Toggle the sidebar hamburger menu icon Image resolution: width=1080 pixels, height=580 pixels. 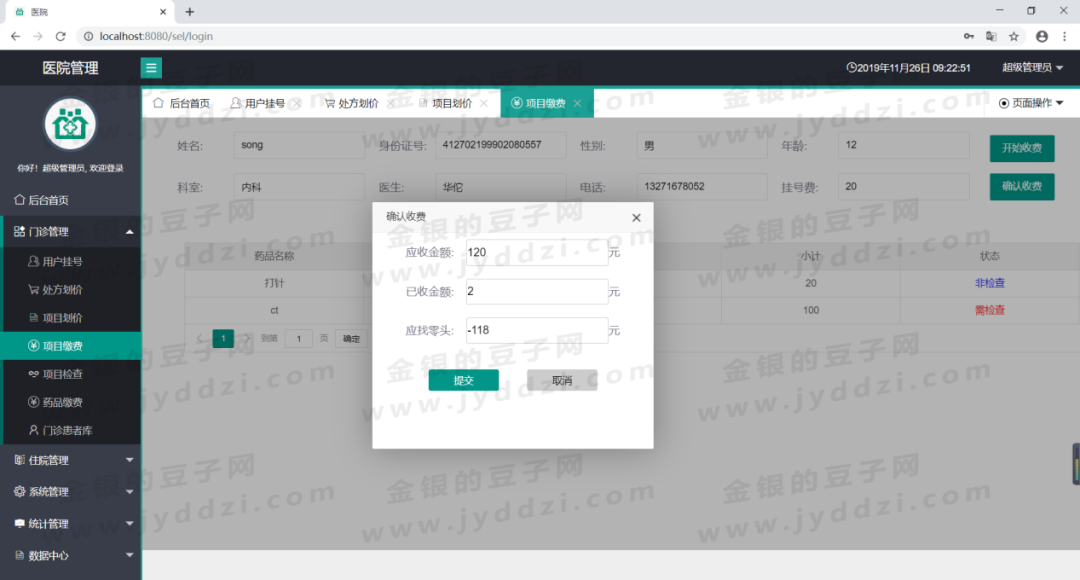pyautogui.click(x=151, y=68)
